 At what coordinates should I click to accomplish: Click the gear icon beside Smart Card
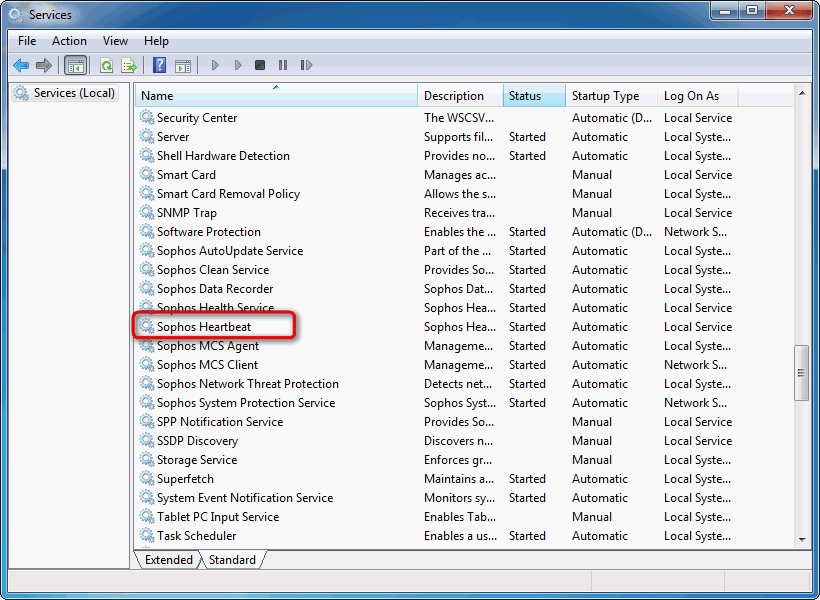click(147, 174)
